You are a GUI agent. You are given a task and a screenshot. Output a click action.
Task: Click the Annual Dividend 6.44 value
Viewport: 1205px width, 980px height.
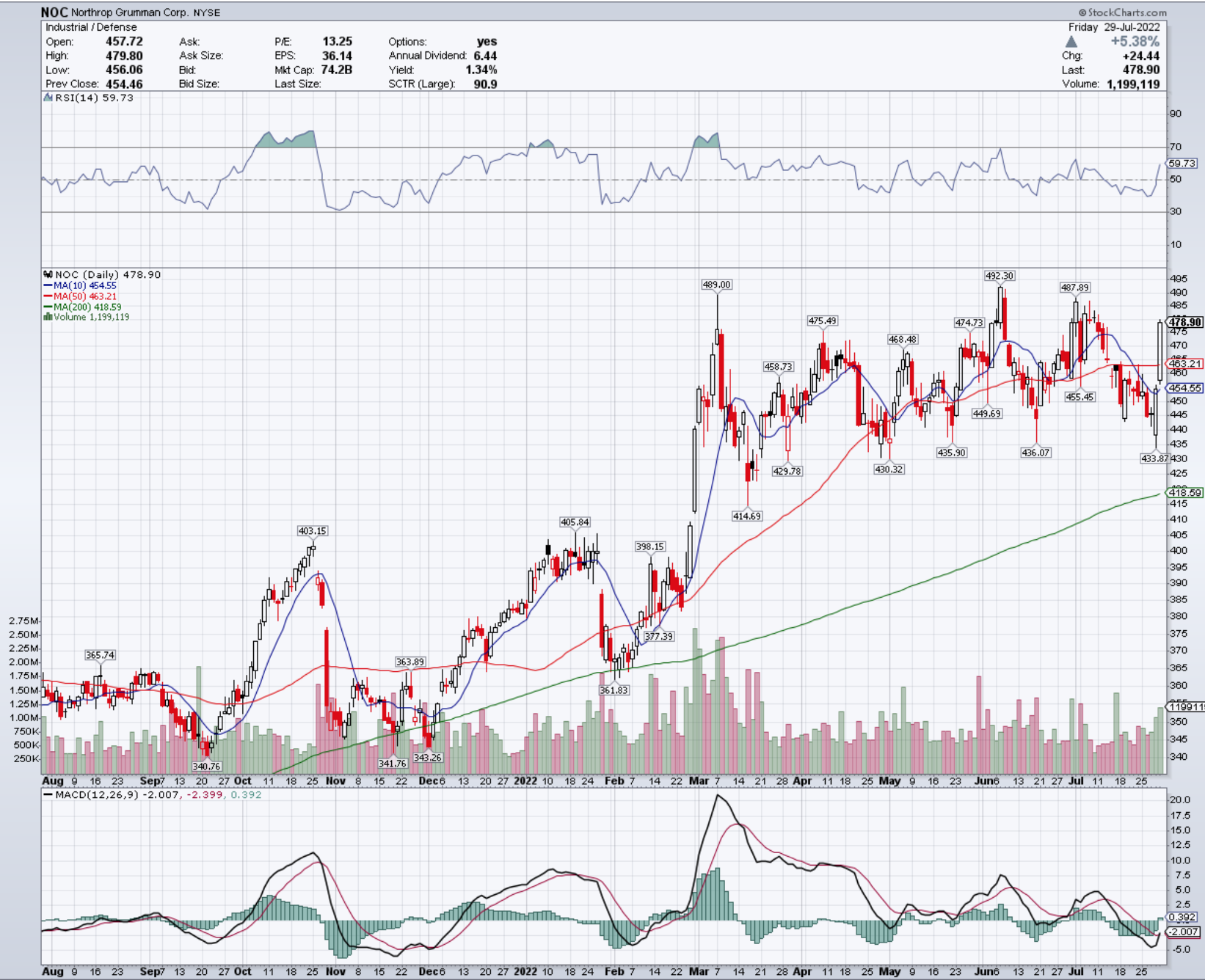pos(485,56)
